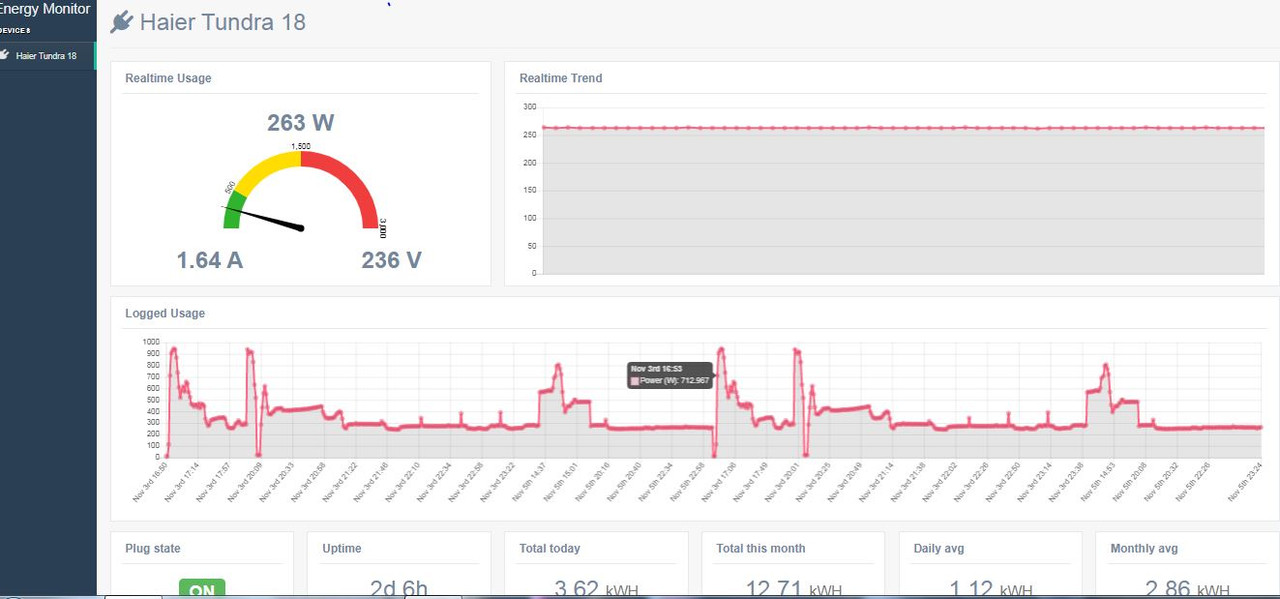Click the Energy Monitor title in the sidebar
Image resolution: width=1280 pixels, height=599 pixels.
(45, 9)
